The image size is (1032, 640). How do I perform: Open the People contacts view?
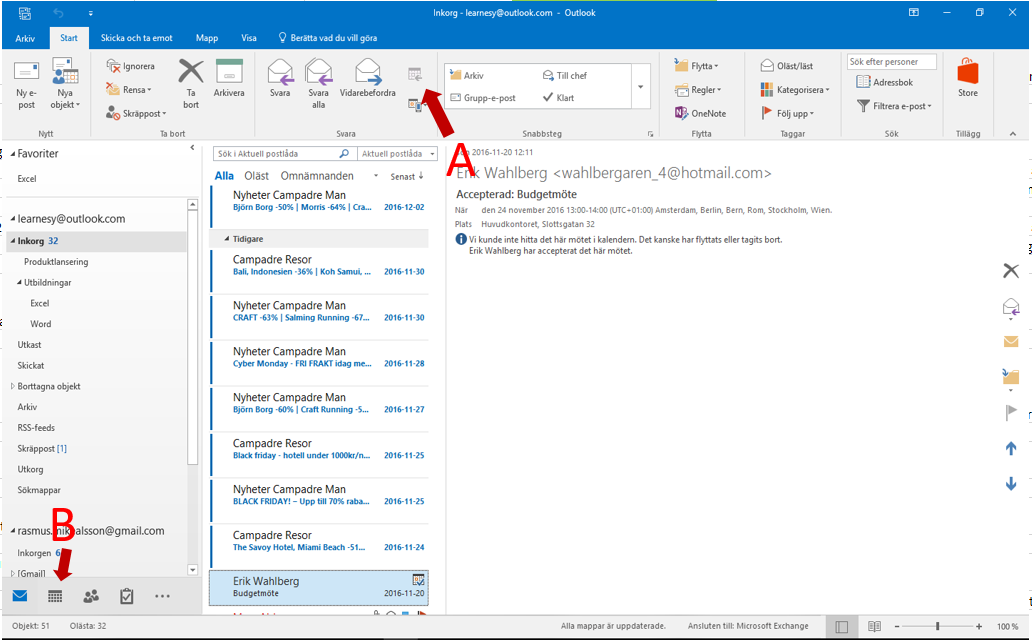click(x=91, y=597)
